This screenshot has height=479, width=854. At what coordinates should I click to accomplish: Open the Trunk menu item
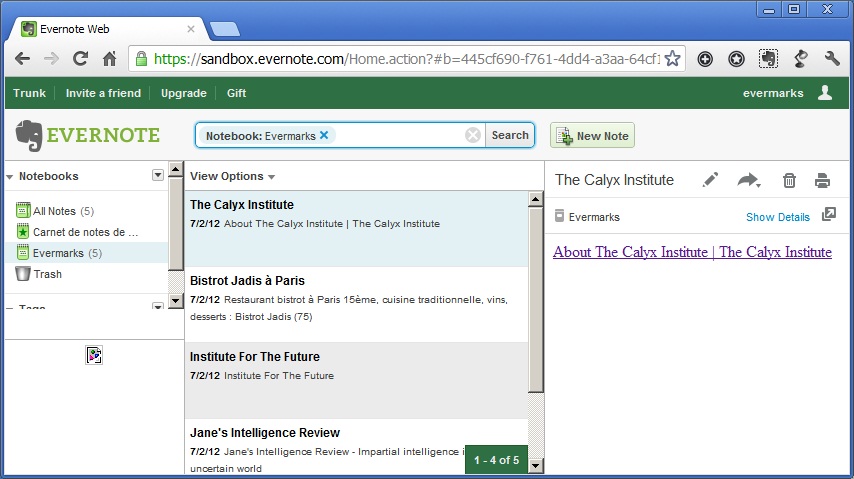click(29, 93)
